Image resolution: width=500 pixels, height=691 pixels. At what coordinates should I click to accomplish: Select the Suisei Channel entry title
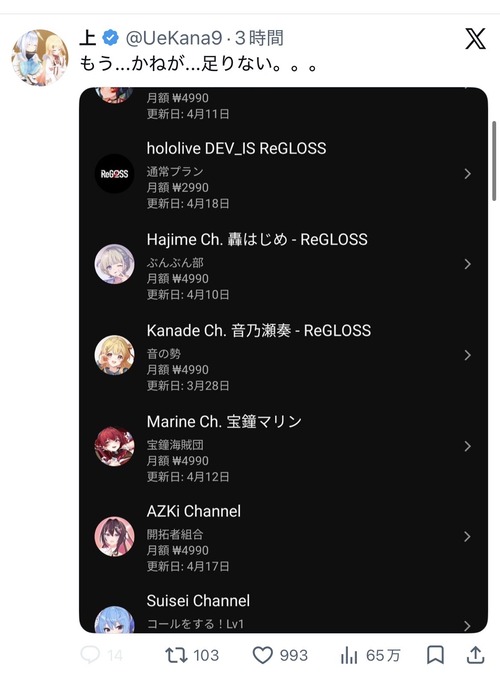tap(198, 601)
